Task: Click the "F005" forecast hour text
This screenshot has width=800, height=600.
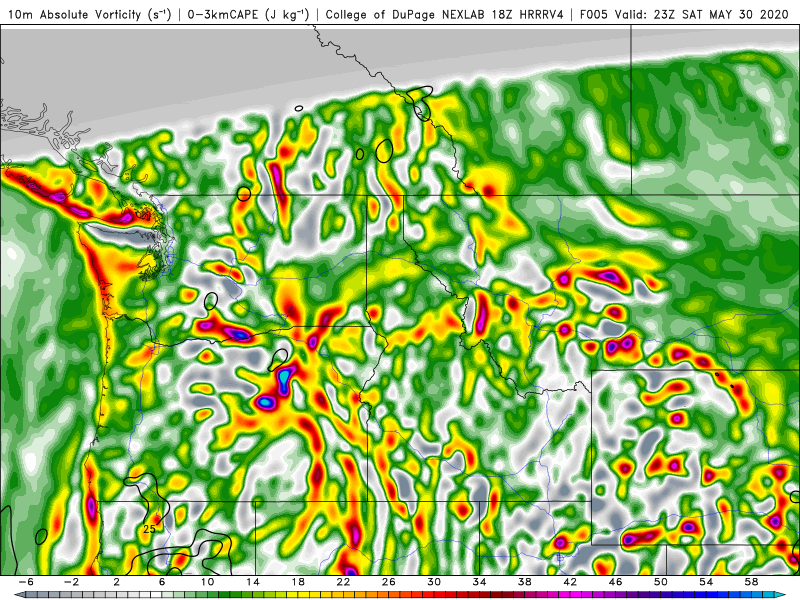Action: (593, 14)
